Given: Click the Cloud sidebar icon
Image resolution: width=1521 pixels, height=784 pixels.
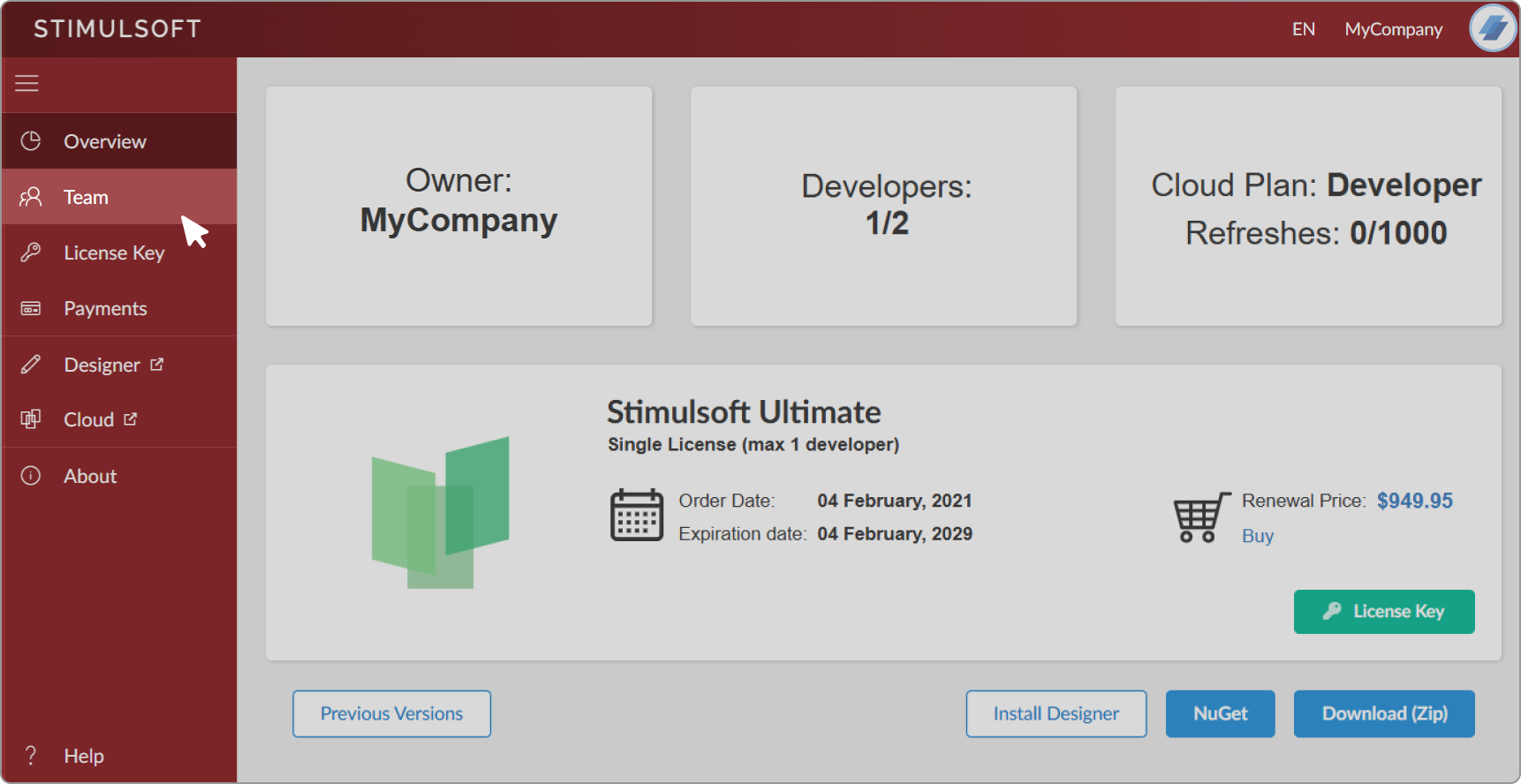Looking at the screenshot, I should tap(31, 419).
